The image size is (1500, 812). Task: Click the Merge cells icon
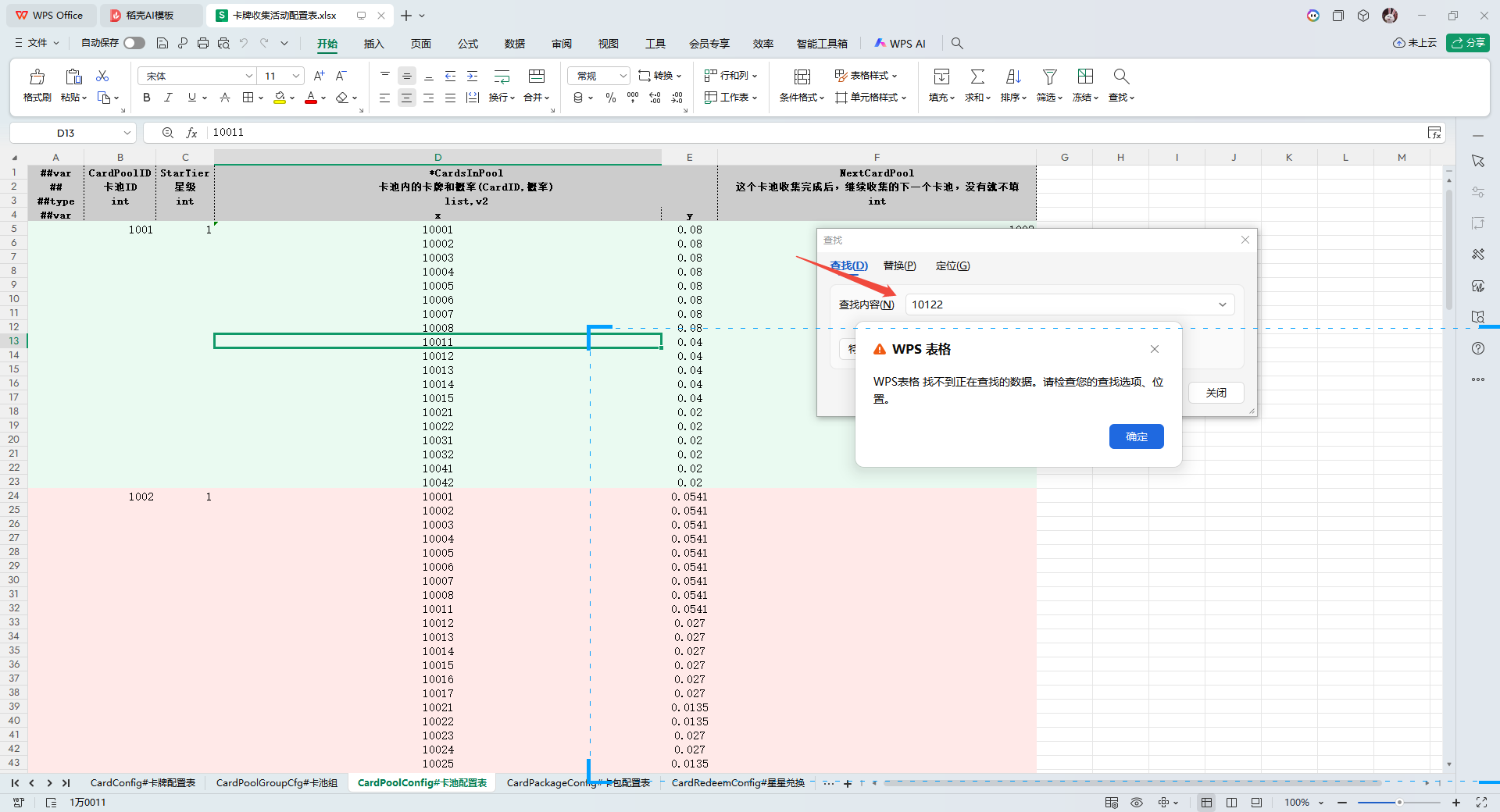(x=536, y=77)
